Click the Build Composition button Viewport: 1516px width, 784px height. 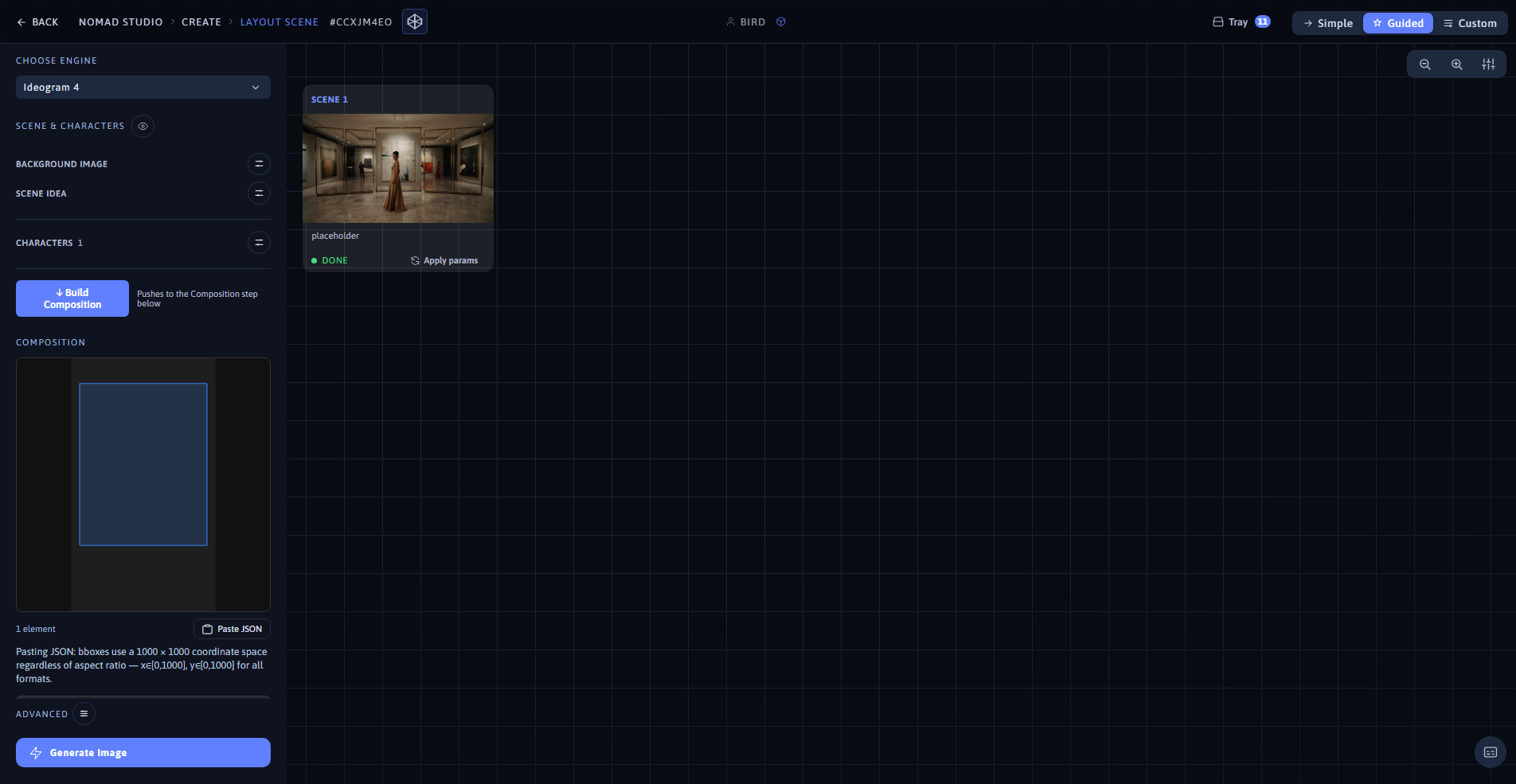pos(72,298)
